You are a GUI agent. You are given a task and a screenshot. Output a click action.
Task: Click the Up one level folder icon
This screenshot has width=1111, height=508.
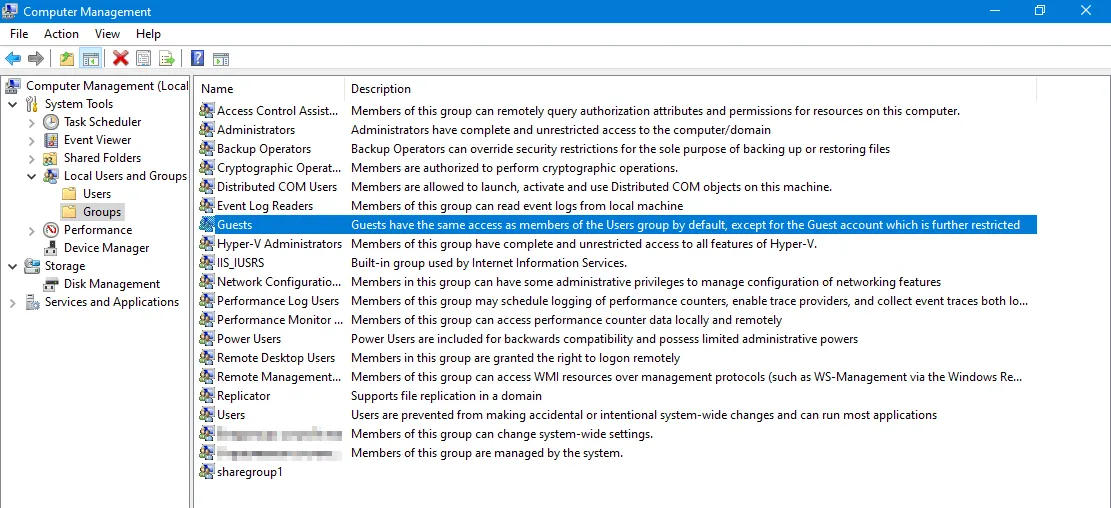point(66,59)
